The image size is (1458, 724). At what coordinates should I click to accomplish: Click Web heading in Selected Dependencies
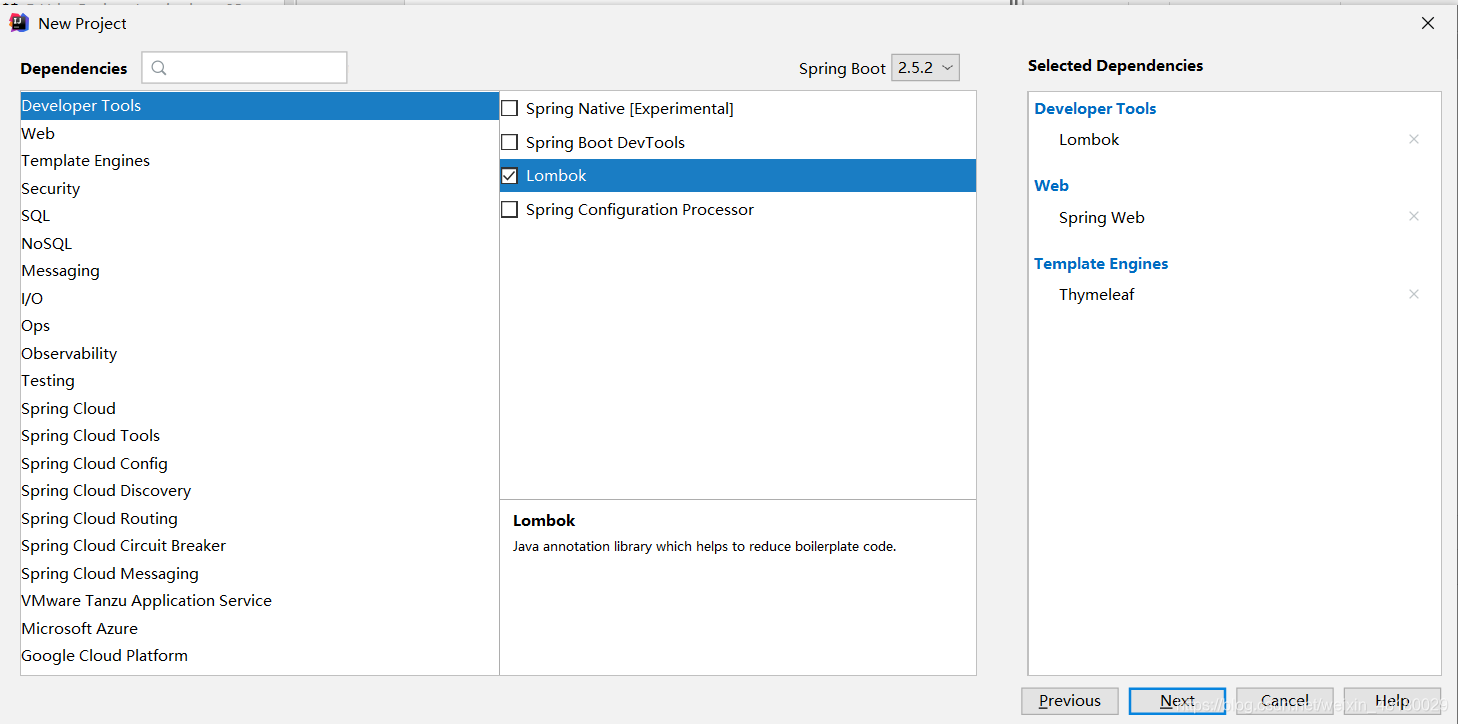(1051, 186)
